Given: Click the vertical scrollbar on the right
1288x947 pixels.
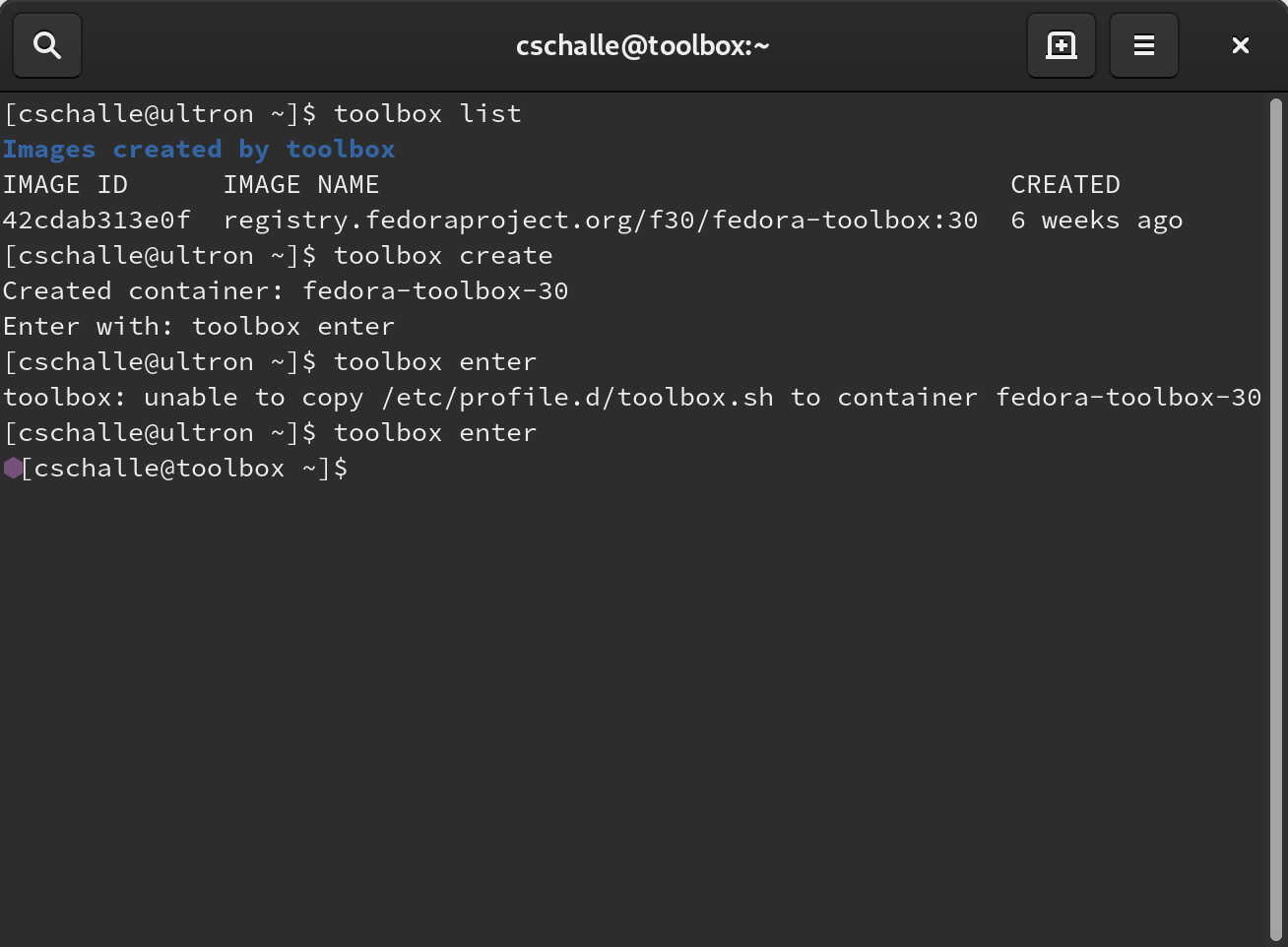Looking at the screenshot, I should click(x=1276, y=520).
